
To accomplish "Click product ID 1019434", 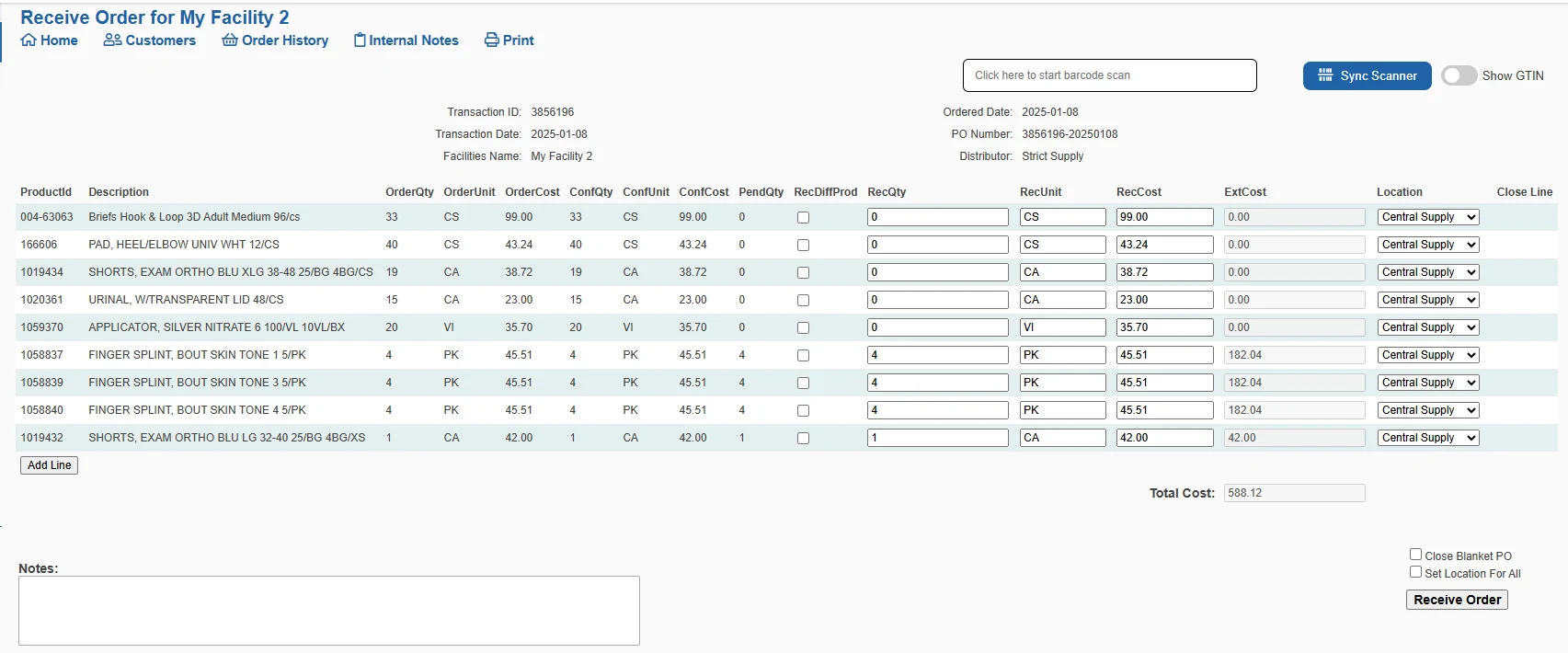I will (42, 272).
